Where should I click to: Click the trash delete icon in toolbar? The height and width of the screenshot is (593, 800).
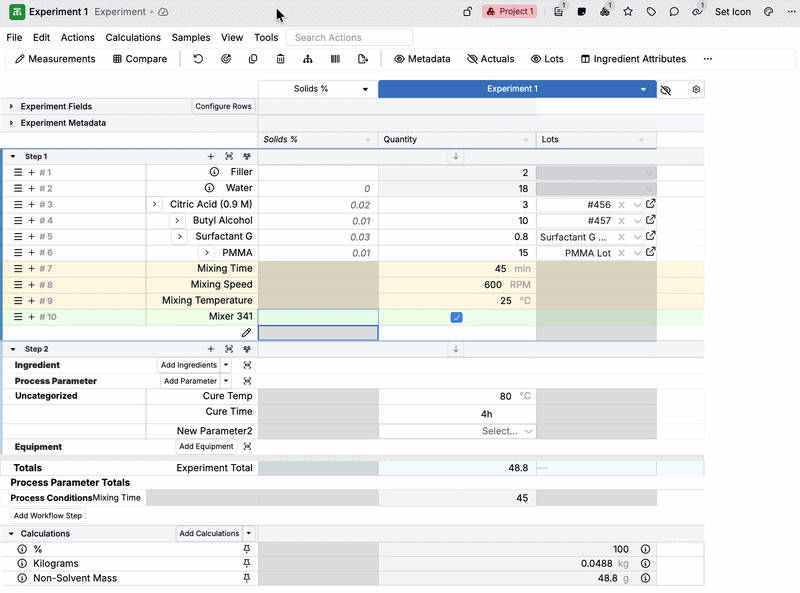click(x=280, y=59)
